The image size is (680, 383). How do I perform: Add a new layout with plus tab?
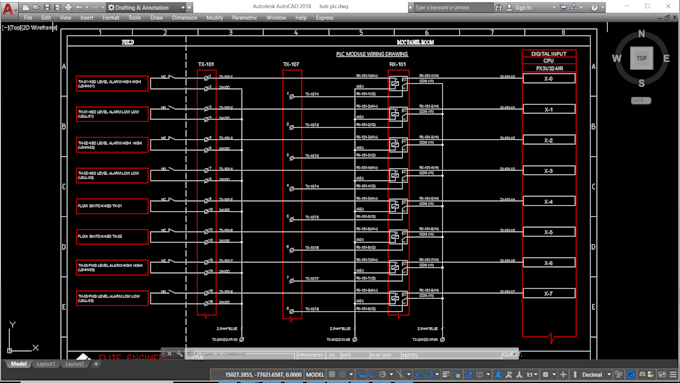click(x=96, y=364)
